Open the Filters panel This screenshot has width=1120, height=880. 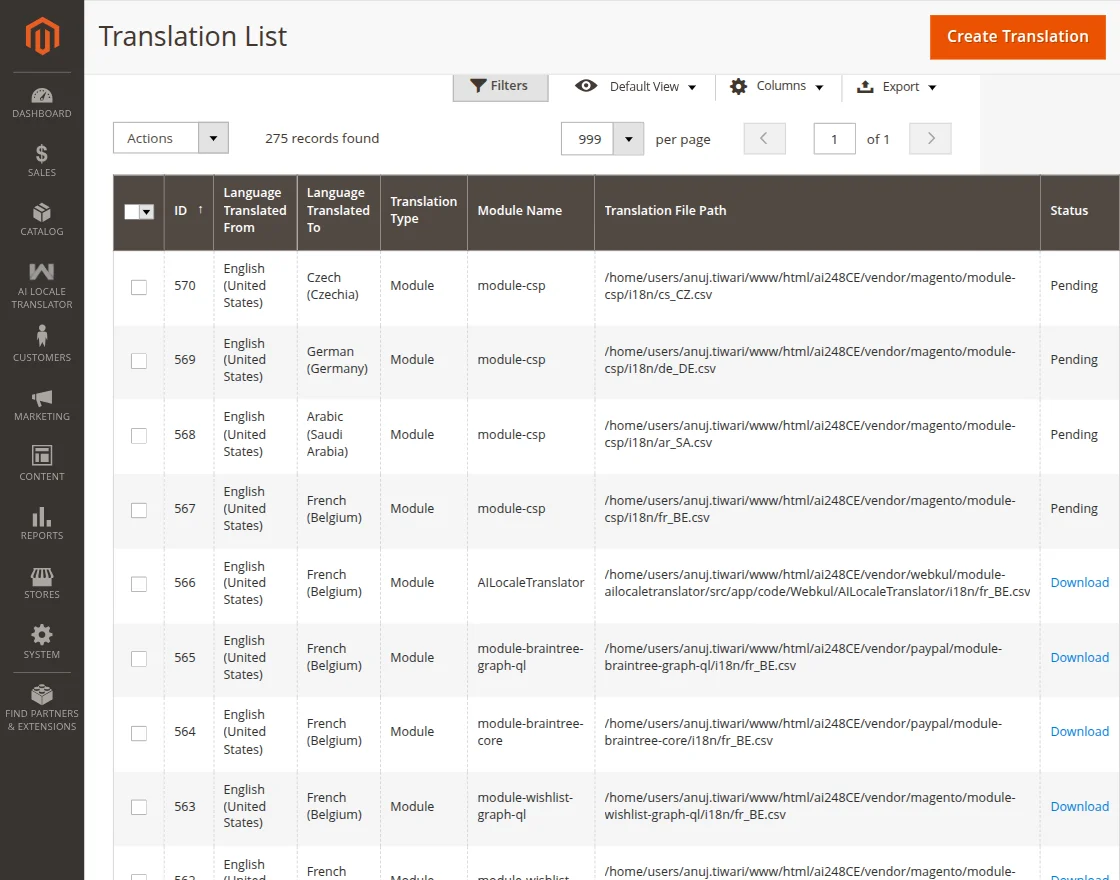[500, 87]
